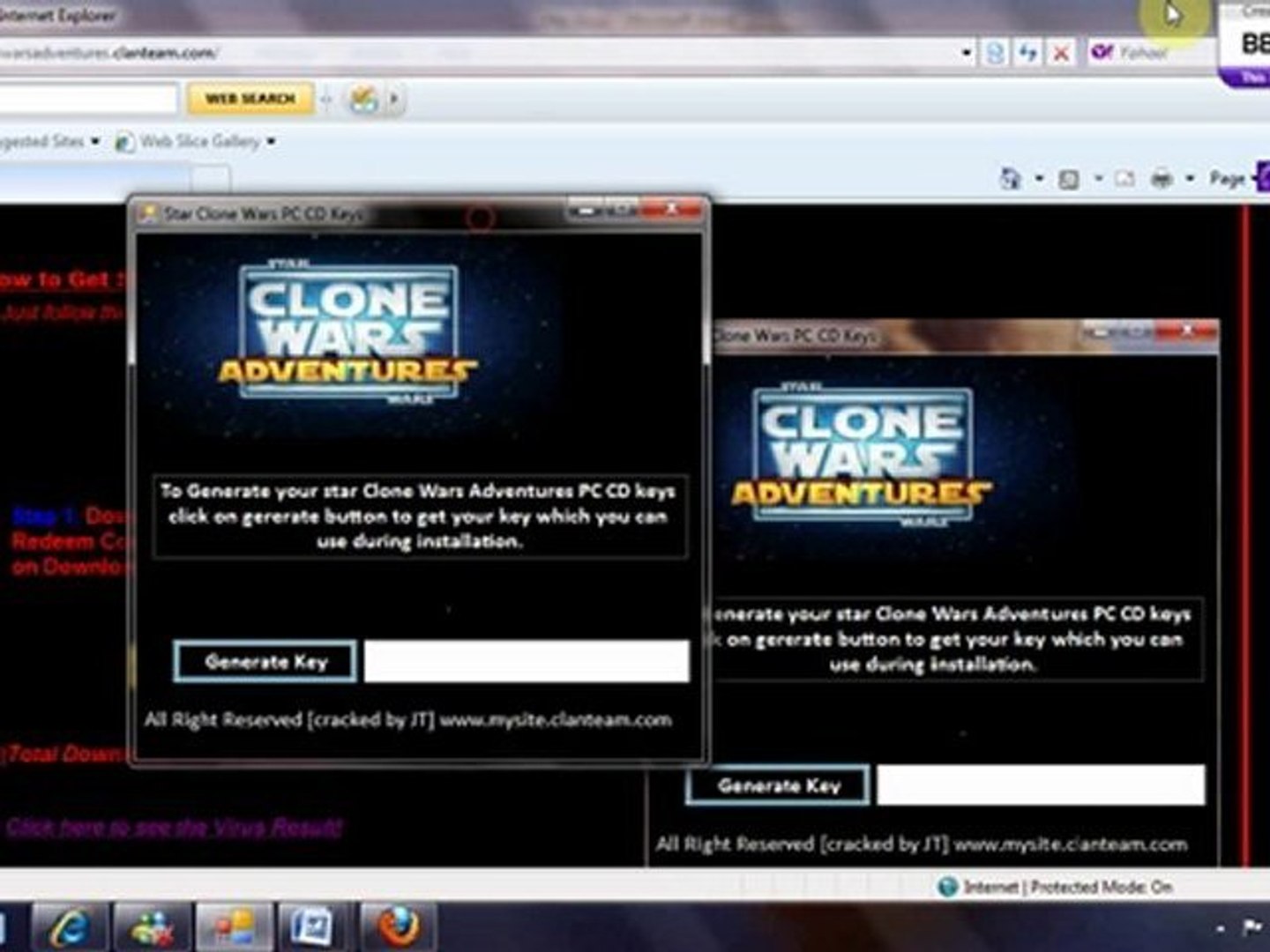Click the Clone Wars Adventures logo in front window
This screenshot has width=1270, height=952.
pyautogui.click(x=347, y=331)
